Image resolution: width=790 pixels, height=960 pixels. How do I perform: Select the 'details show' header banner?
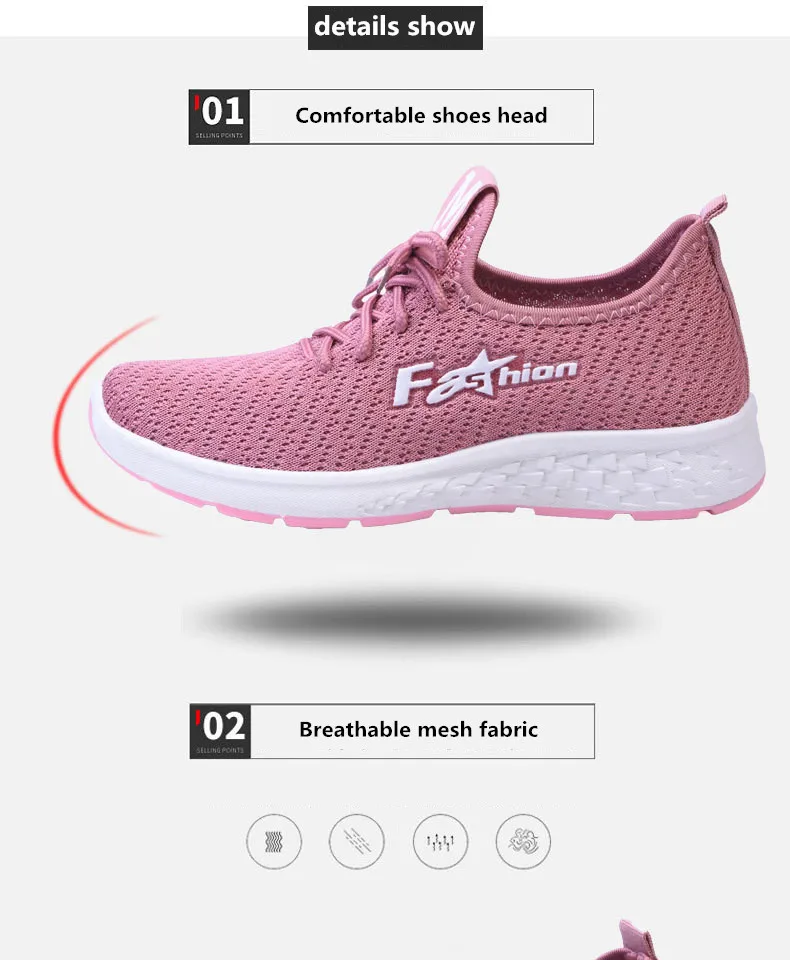pos(395,28)
